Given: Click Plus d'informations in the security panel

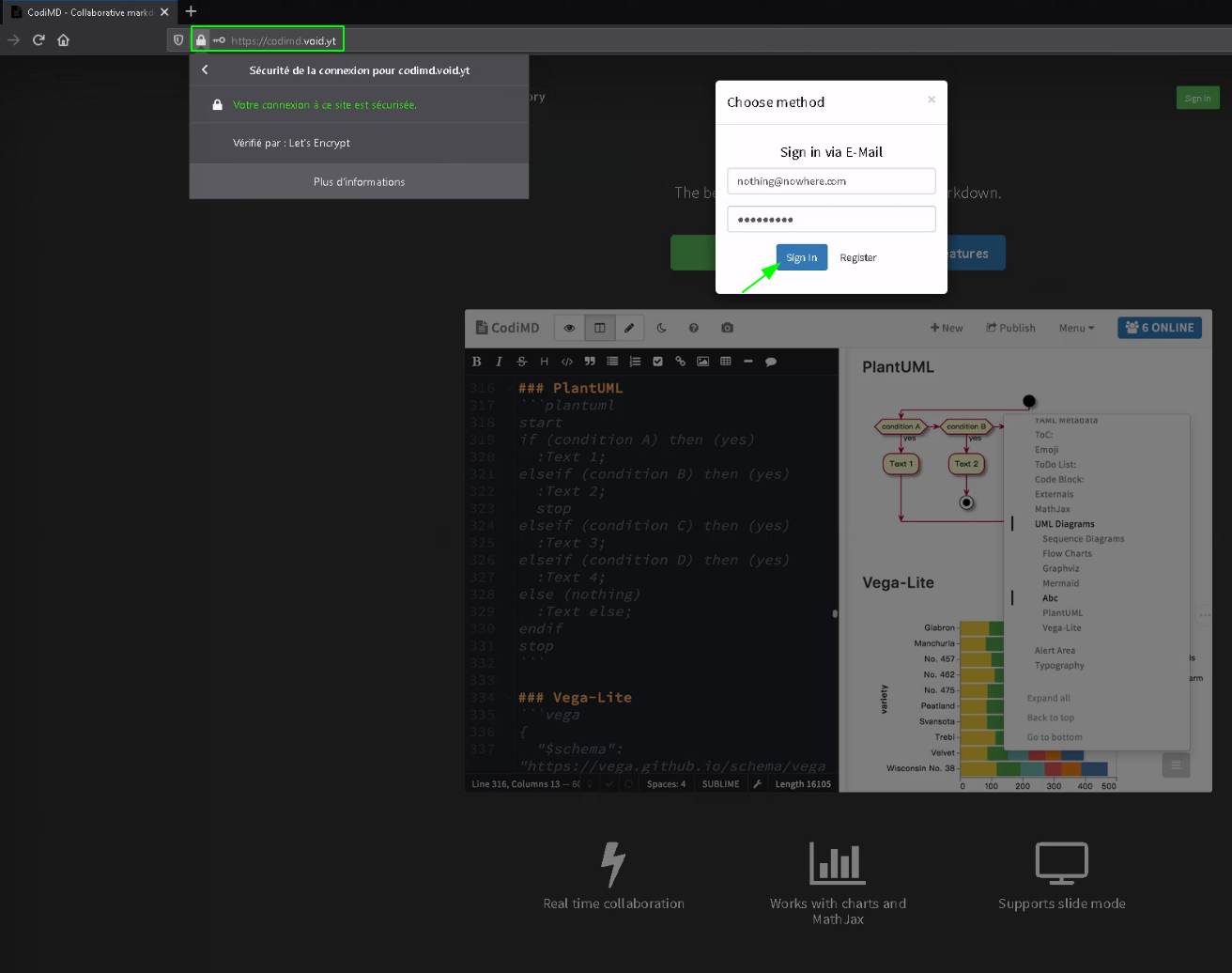Looking at the screenshot, I should pyautogui.click(x=359, y=181).
